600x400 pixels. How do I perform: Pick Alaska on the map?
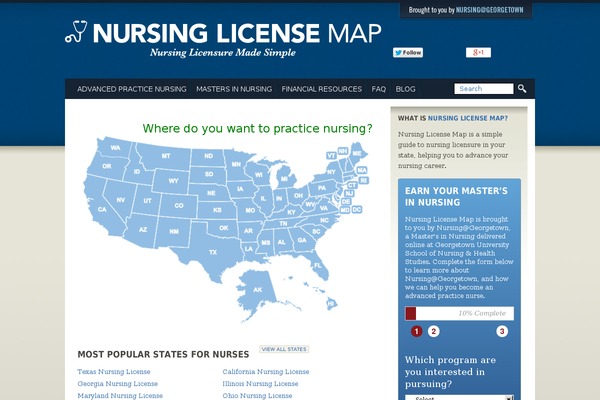tap(258, 290)
